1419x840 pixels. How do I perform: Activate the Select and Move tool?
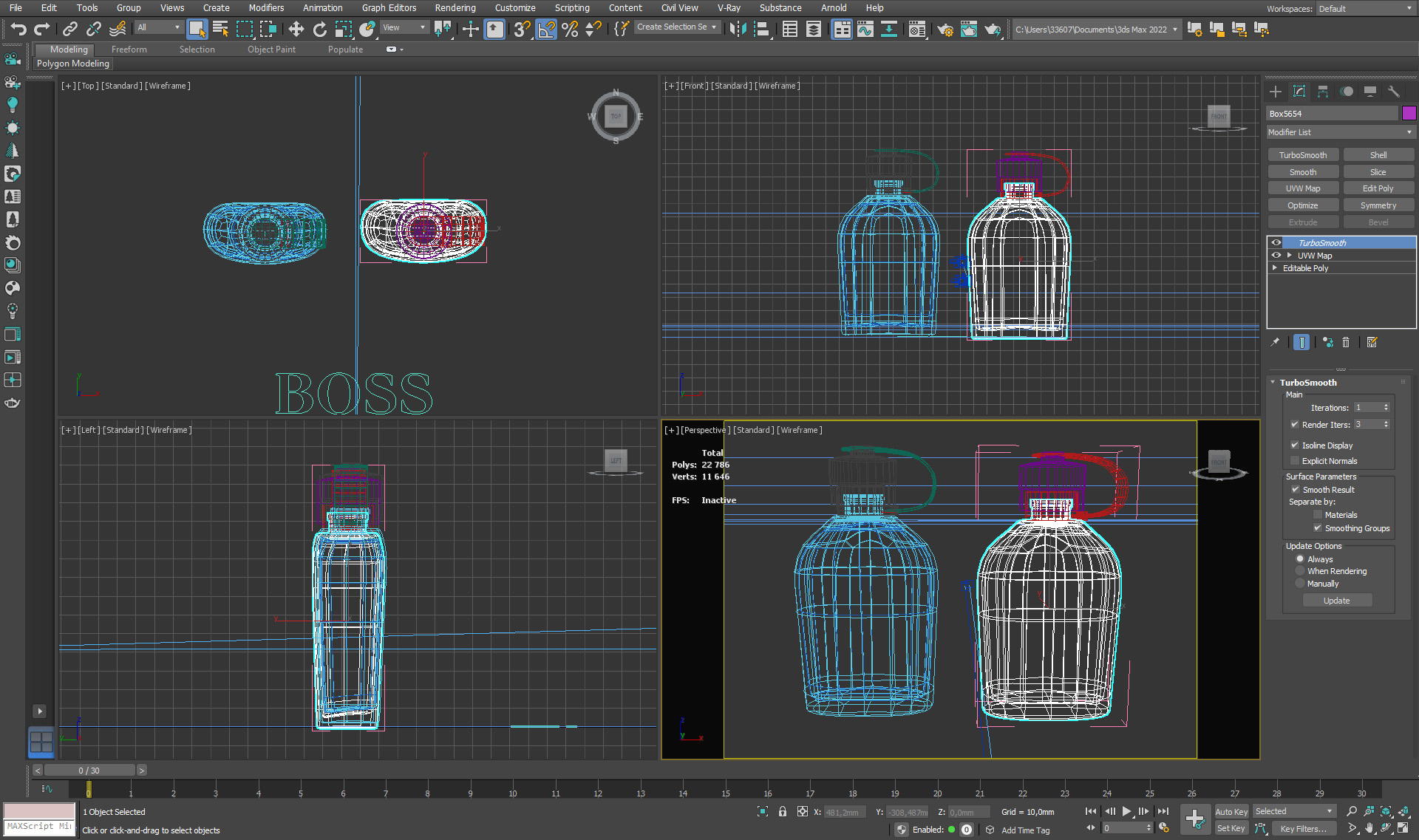coord(296,29)
